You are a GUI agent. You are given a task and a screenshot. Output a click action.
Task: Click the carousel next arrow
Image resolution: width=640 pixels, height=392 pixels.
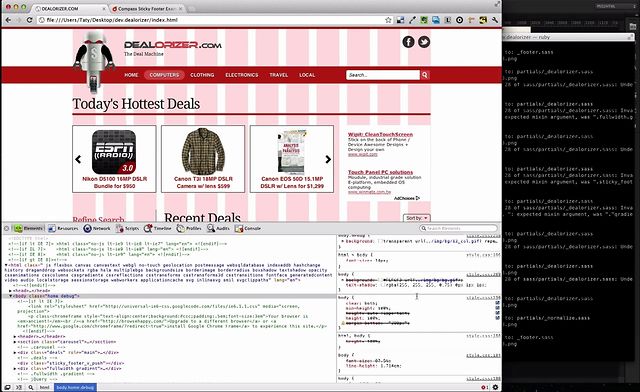click(328, 159)
